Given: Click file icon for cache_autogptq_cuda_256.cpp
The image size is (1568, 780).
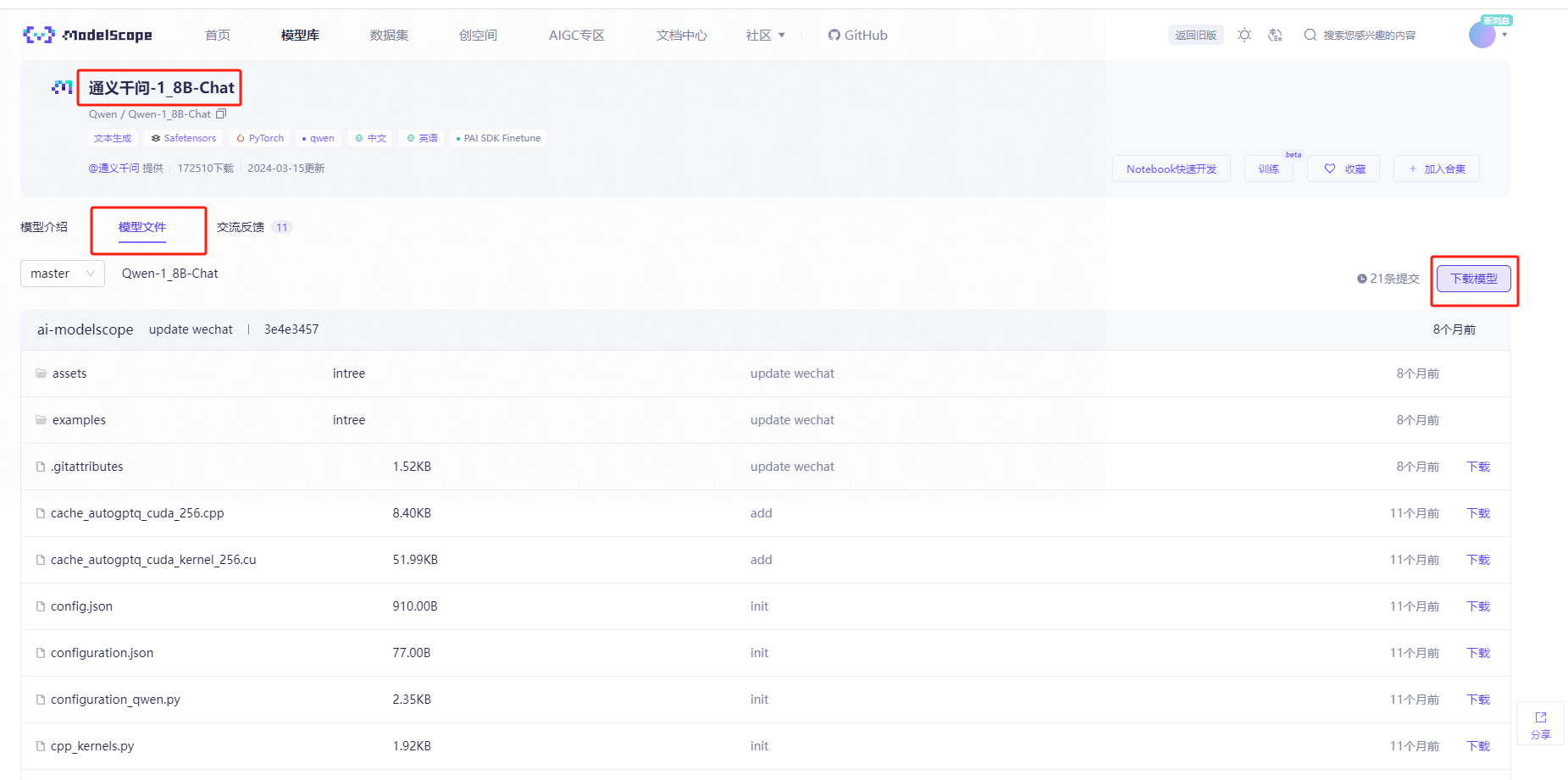Looking at the screenshot, I should point(41,513).
